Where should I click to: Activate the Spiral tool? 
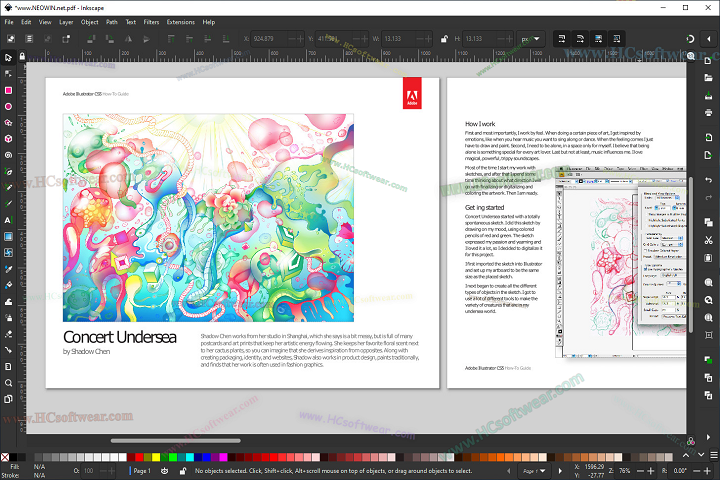8,155
